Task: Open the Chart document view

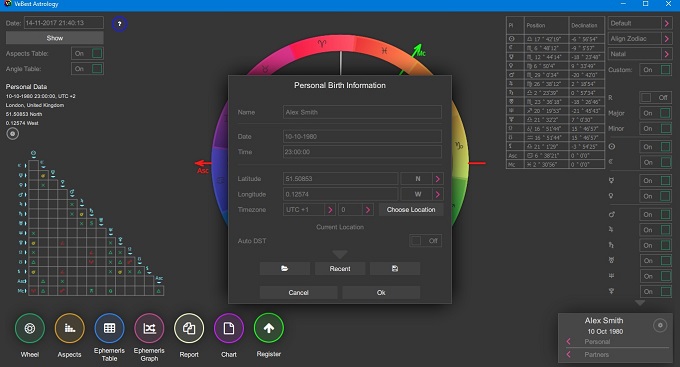Action: click(229, 328)
